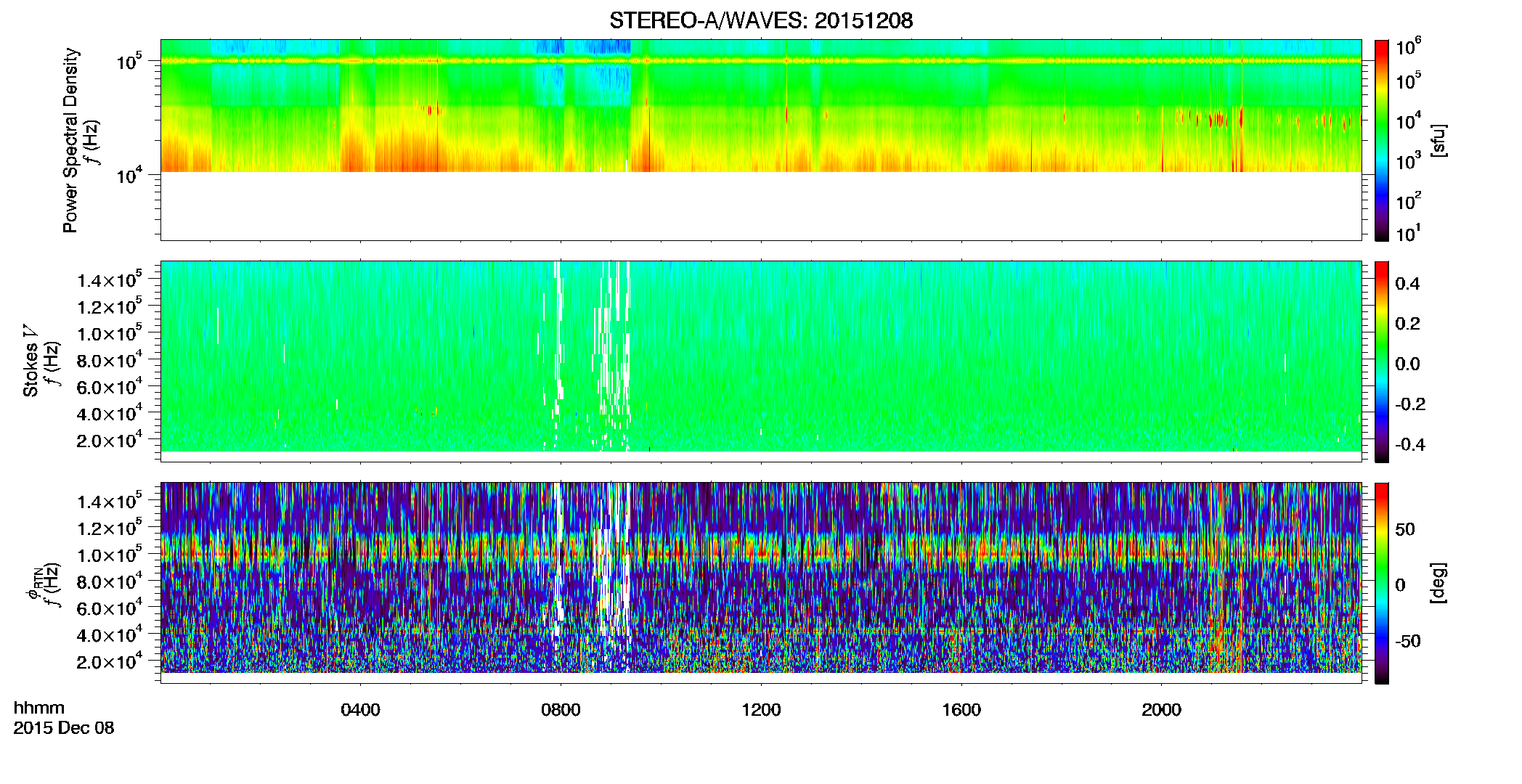Click the 8.0×10^4 tick of phi RTN panel
Viewport: 1522px width, 784px height.
pos(110,582)
